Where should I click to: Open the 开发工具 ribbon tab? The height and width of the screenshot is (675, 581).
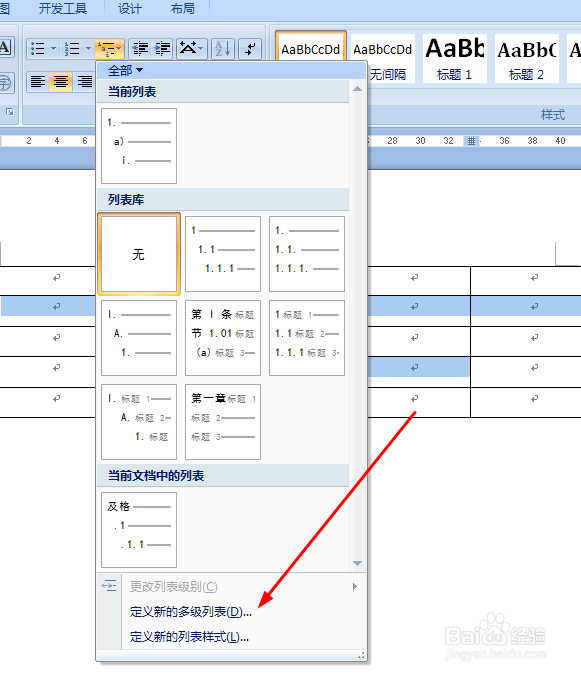[63, 9]
